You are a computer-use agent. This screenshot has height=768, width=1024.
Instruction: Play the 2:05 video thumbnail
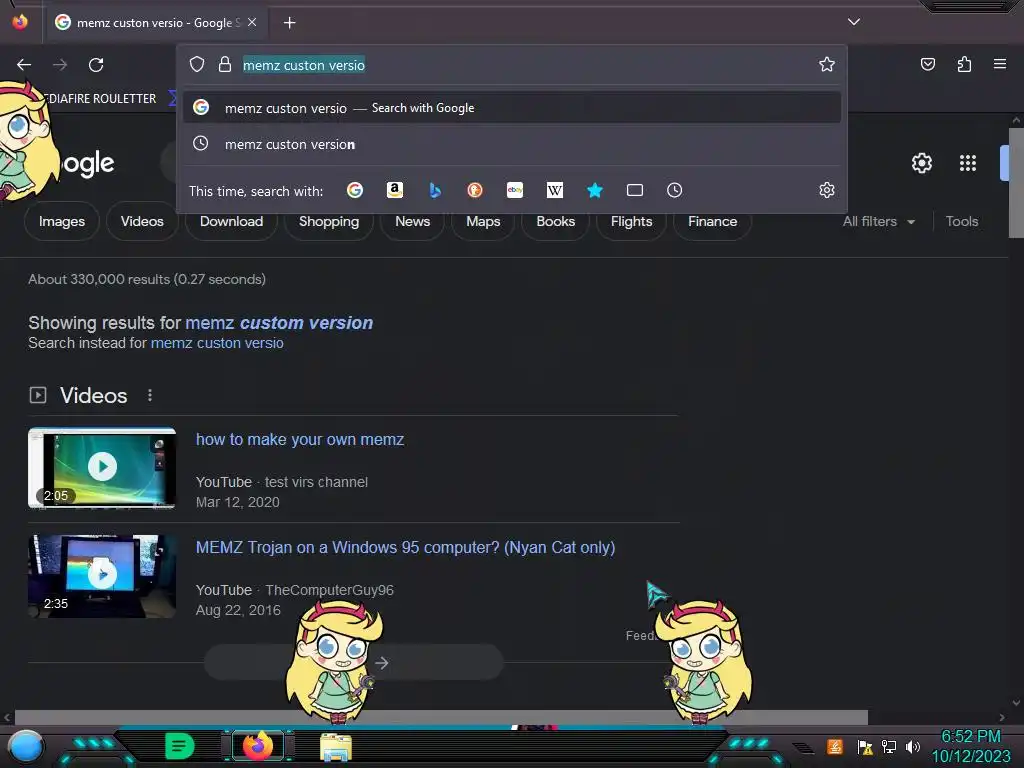102,468
